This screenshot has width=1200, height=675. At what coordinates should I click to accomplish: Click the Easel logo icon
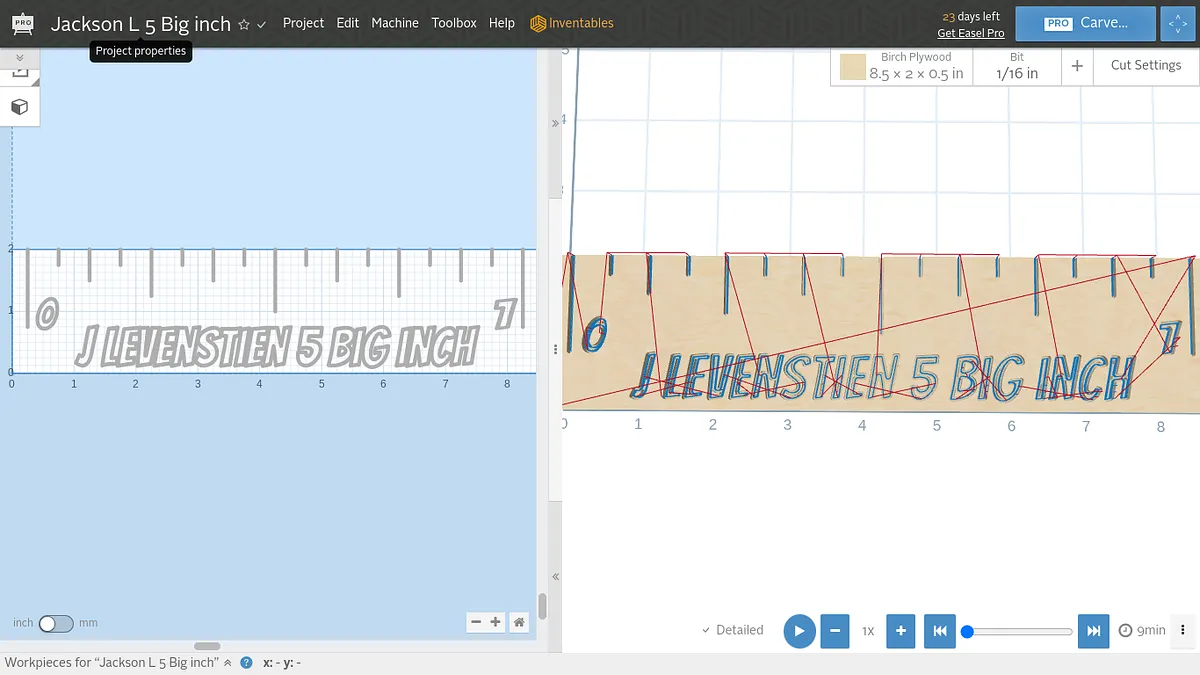point(23,23)
